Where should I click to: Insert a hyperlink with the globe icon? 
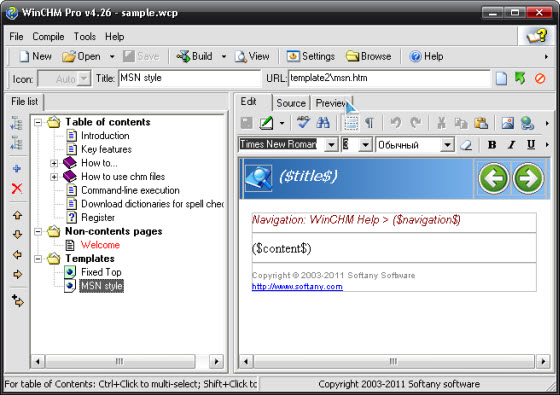527,123
